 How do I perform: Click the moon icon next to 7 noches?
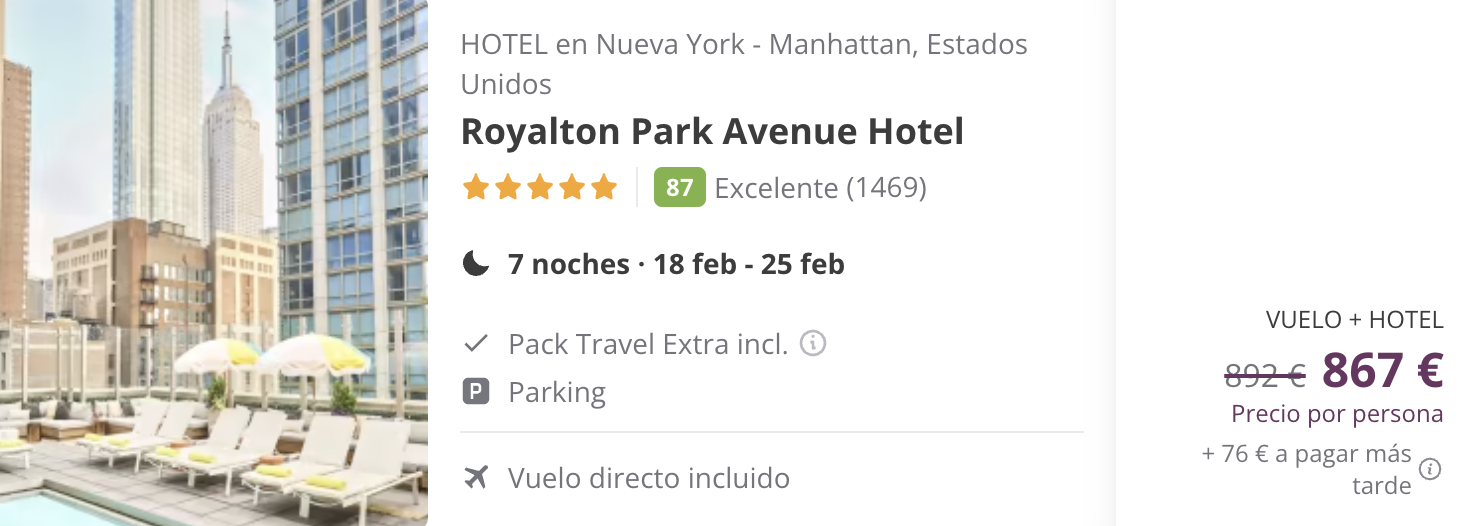click(x=476, y=264)
